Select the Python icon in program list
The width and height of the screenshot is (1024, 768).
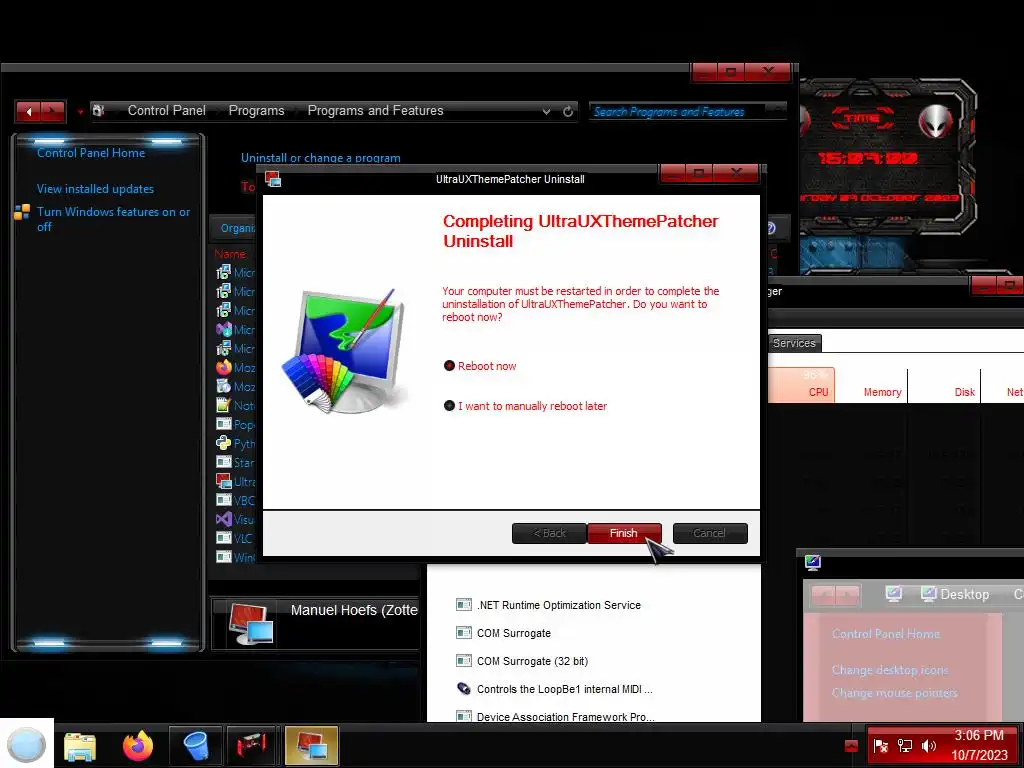[x=224, y=443]
